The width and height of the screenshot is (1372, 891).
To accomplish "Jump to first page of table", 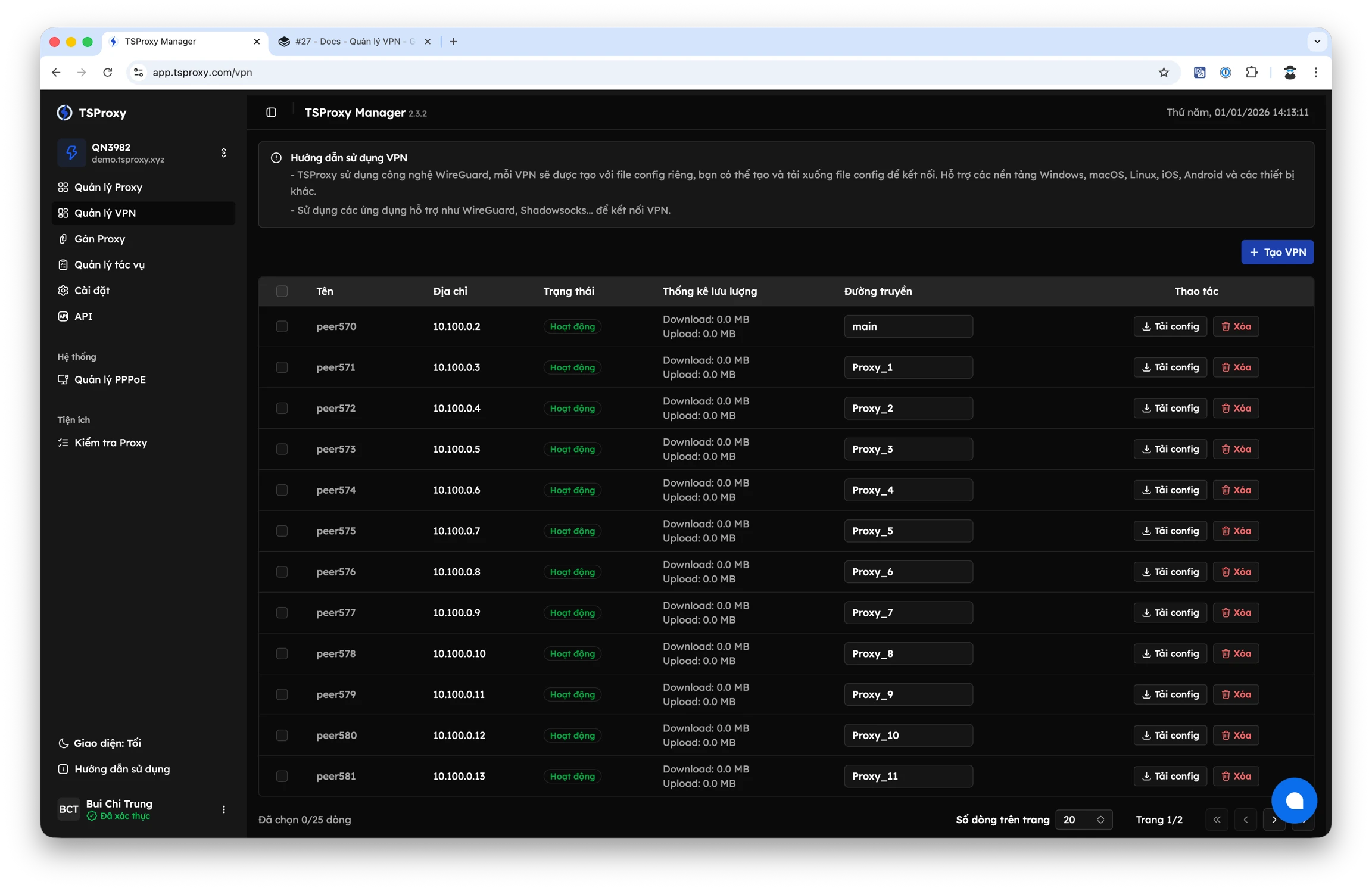I will 1217,819.
